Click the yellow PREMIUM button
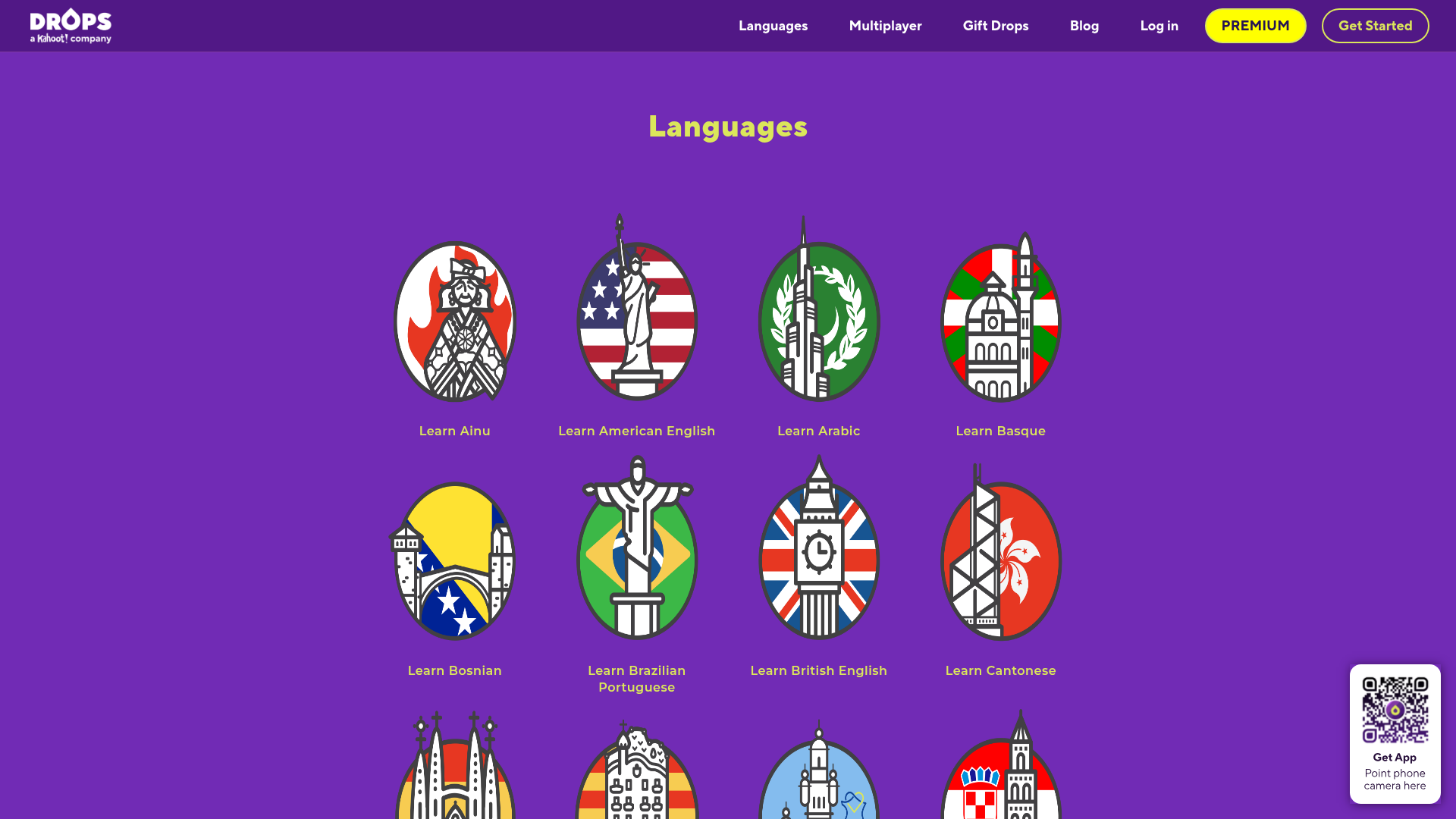 click(x=1256, y=26)
